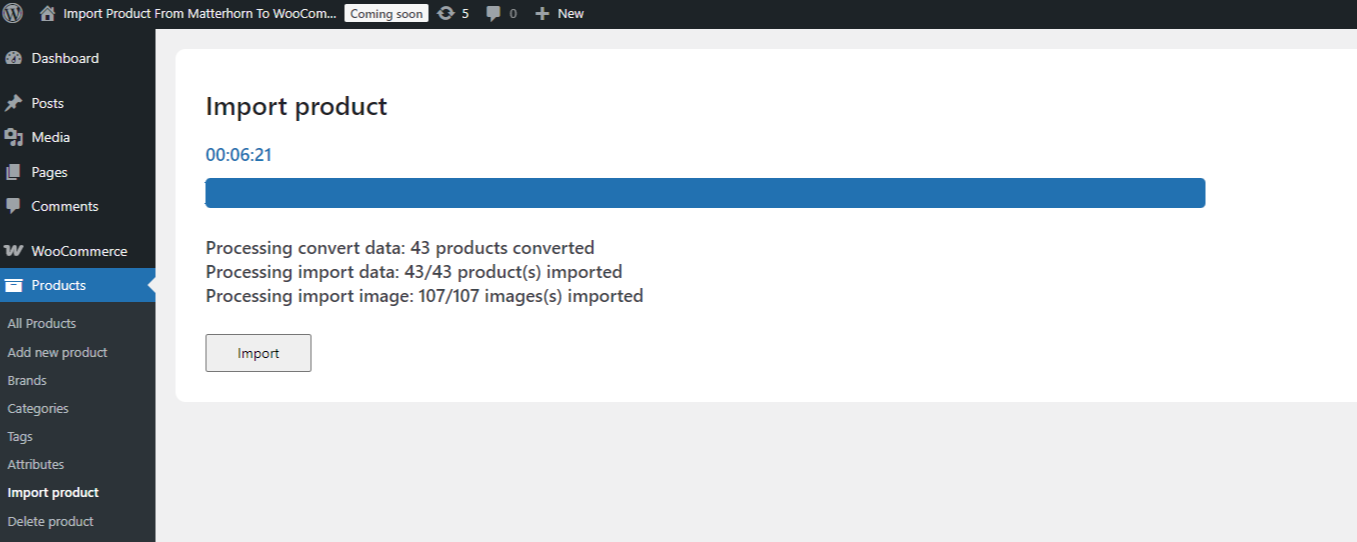This screenshot has width=1357, height=542.
Task: Open Attributes submenu
Action: coord(36,464)
